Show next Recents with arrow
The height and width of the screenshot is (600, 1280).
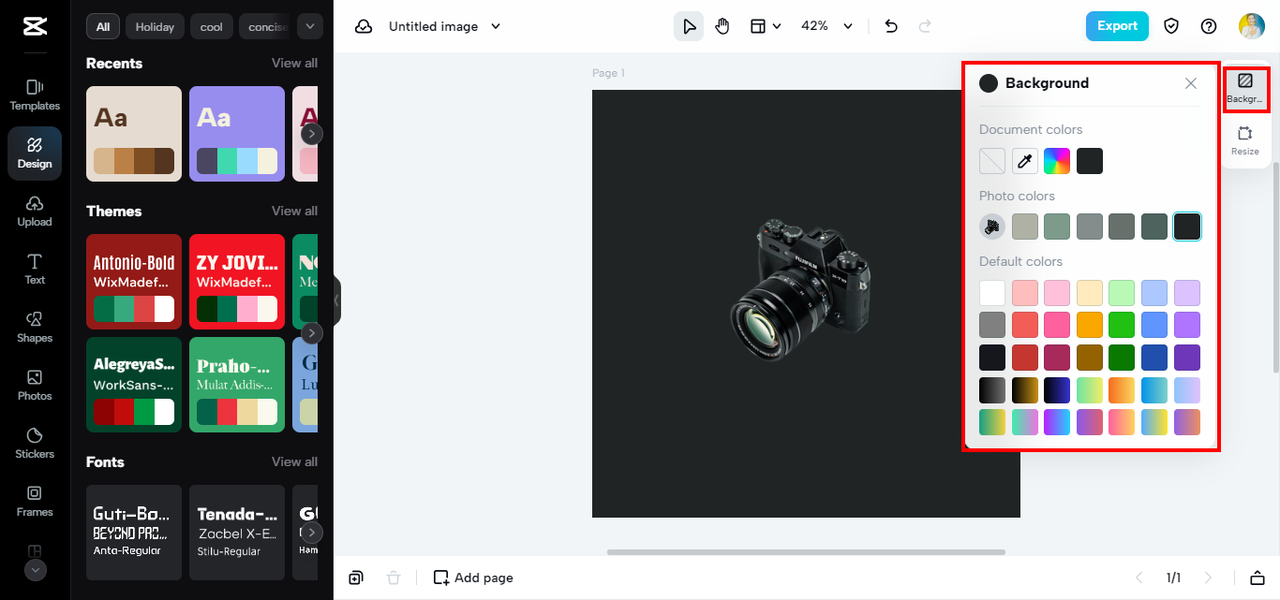312,134
